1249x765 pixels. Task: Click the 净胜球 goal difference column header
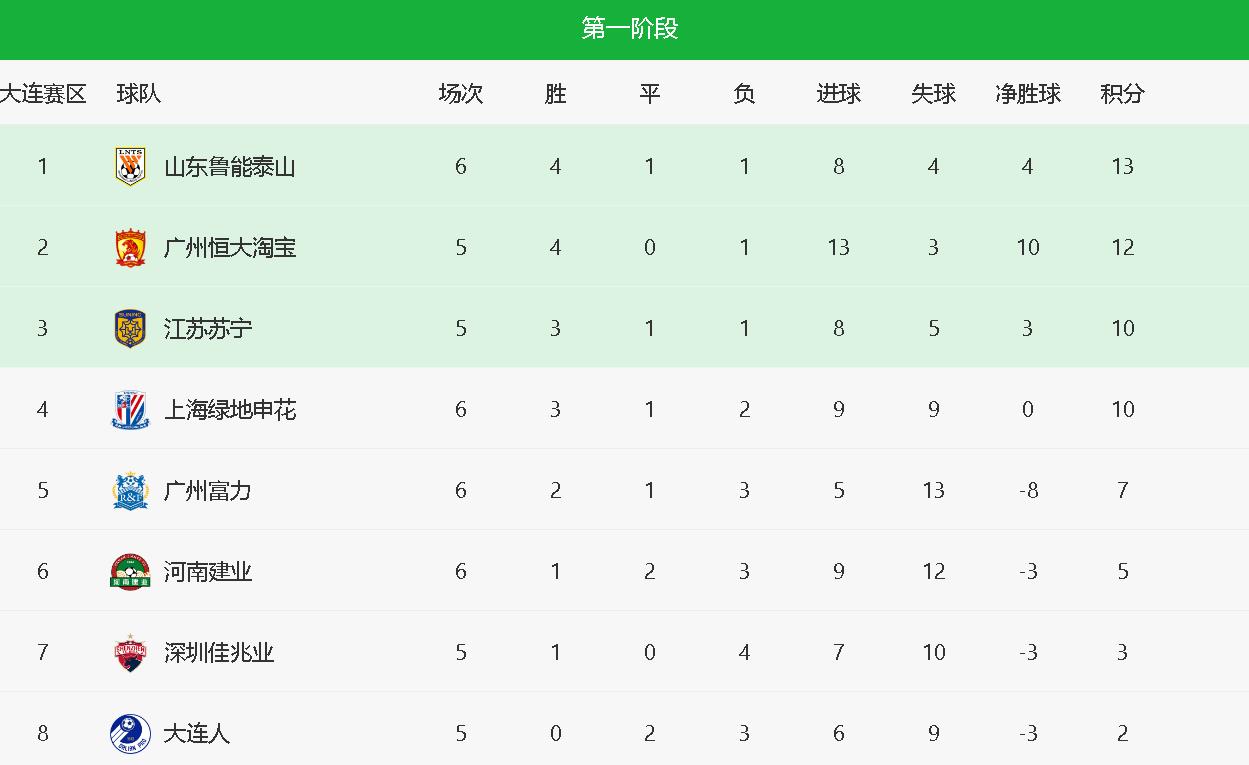tap(1028, 94)
